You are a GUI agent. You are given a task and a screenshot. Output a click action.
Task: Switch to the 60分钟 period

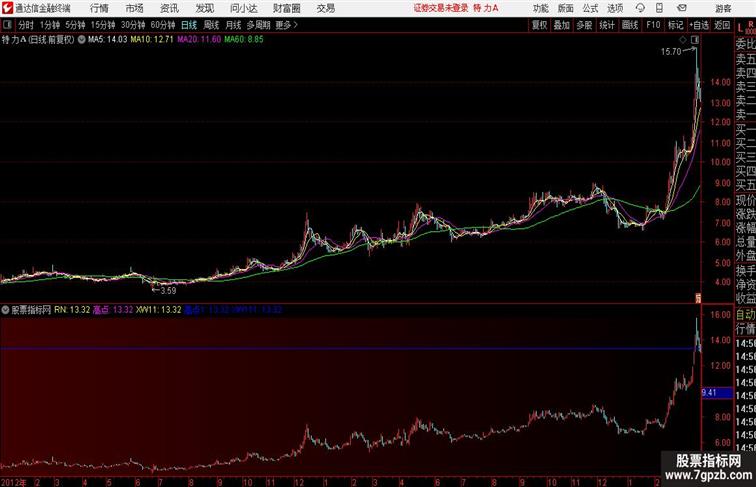[163, 25]
